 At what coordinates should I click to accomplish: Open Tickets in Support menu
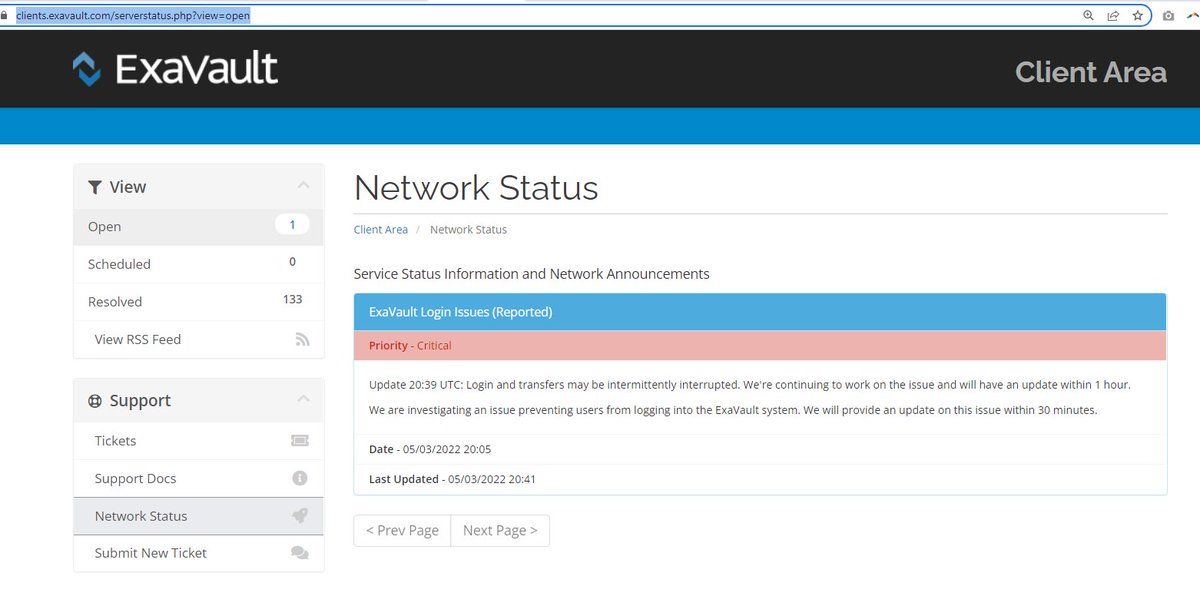199,441
